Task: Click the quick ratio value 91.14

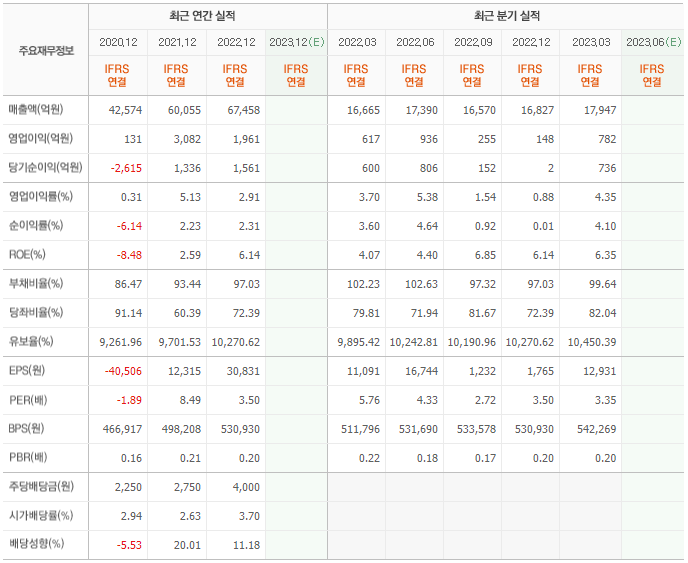Action: pos(128,313)
